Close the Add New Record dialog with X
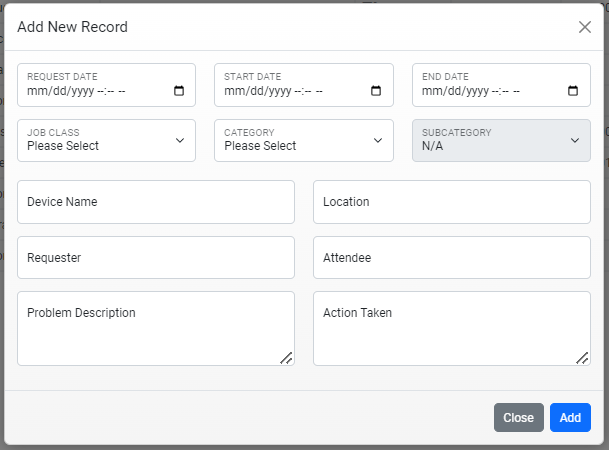Image resolution: width=609 pixels, height=450 pixels. click(585, 27)
